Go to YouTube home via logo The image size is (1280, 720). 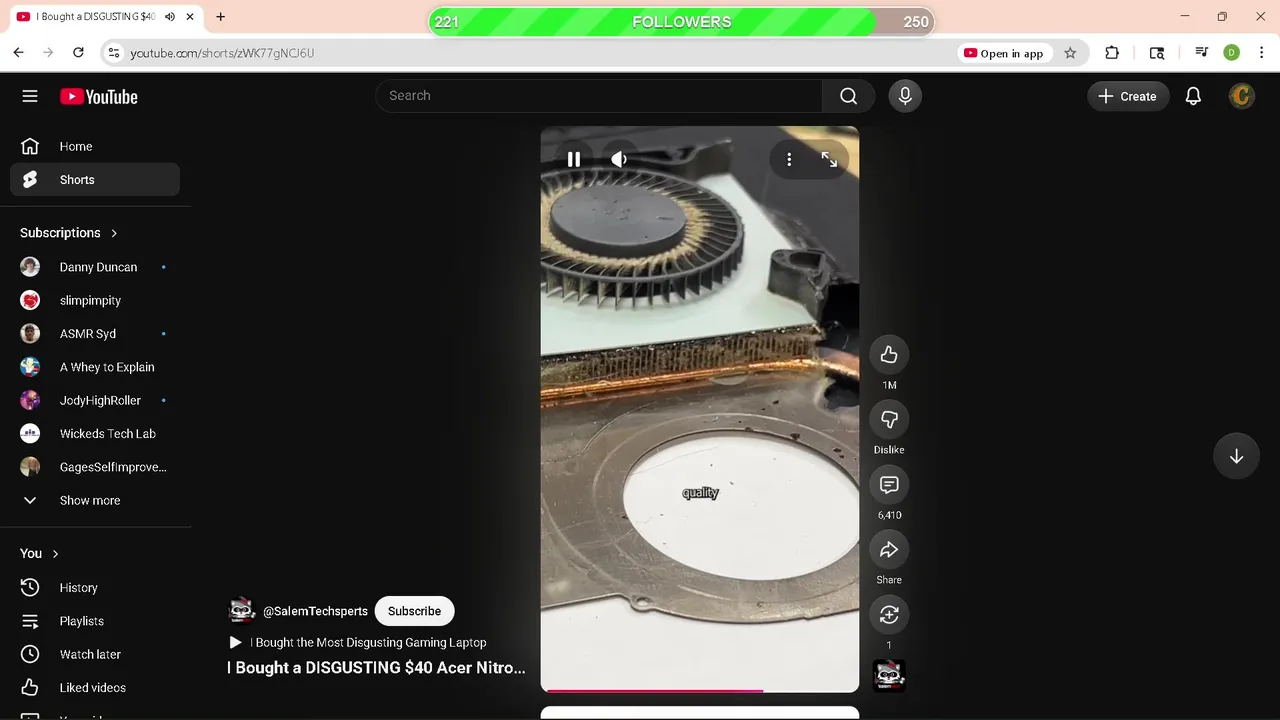coord(98,97)
